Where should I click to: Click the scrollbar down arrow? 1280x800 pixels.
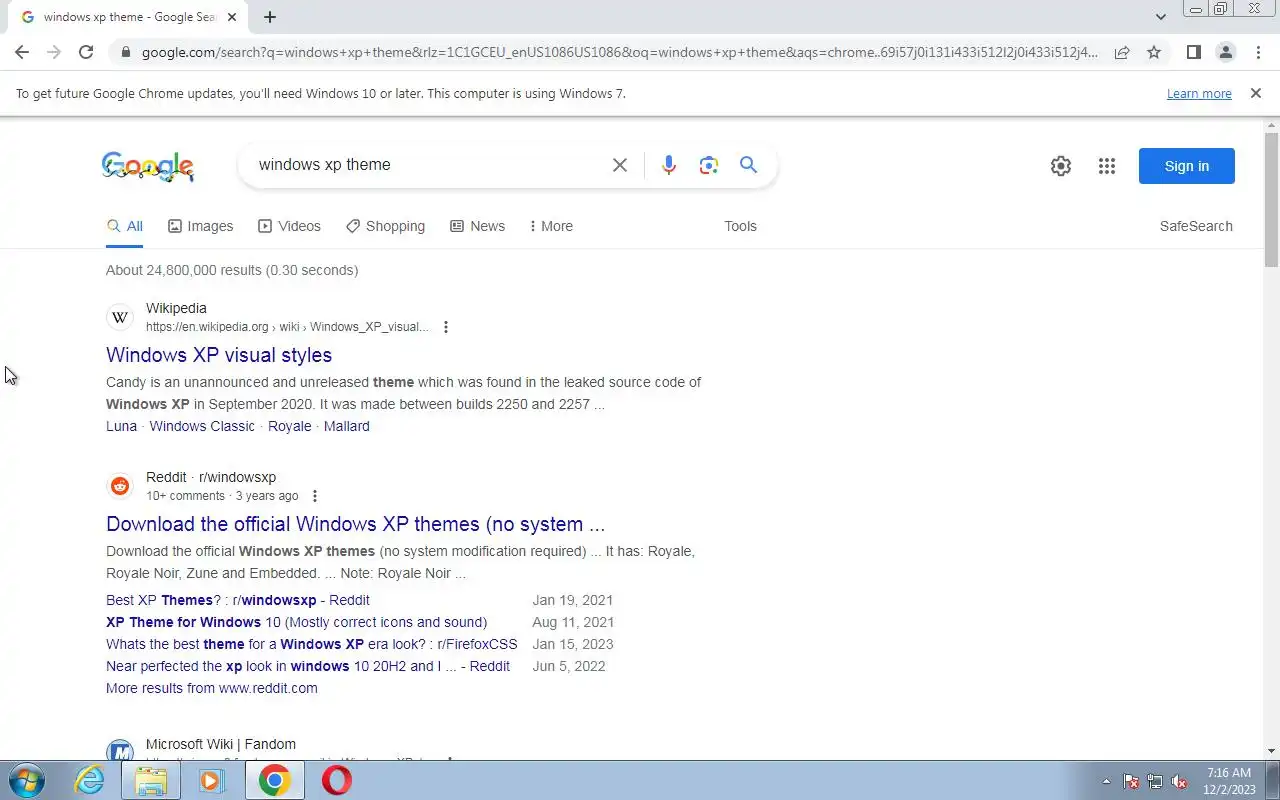pyautogui.click(x=1272, y=751)
